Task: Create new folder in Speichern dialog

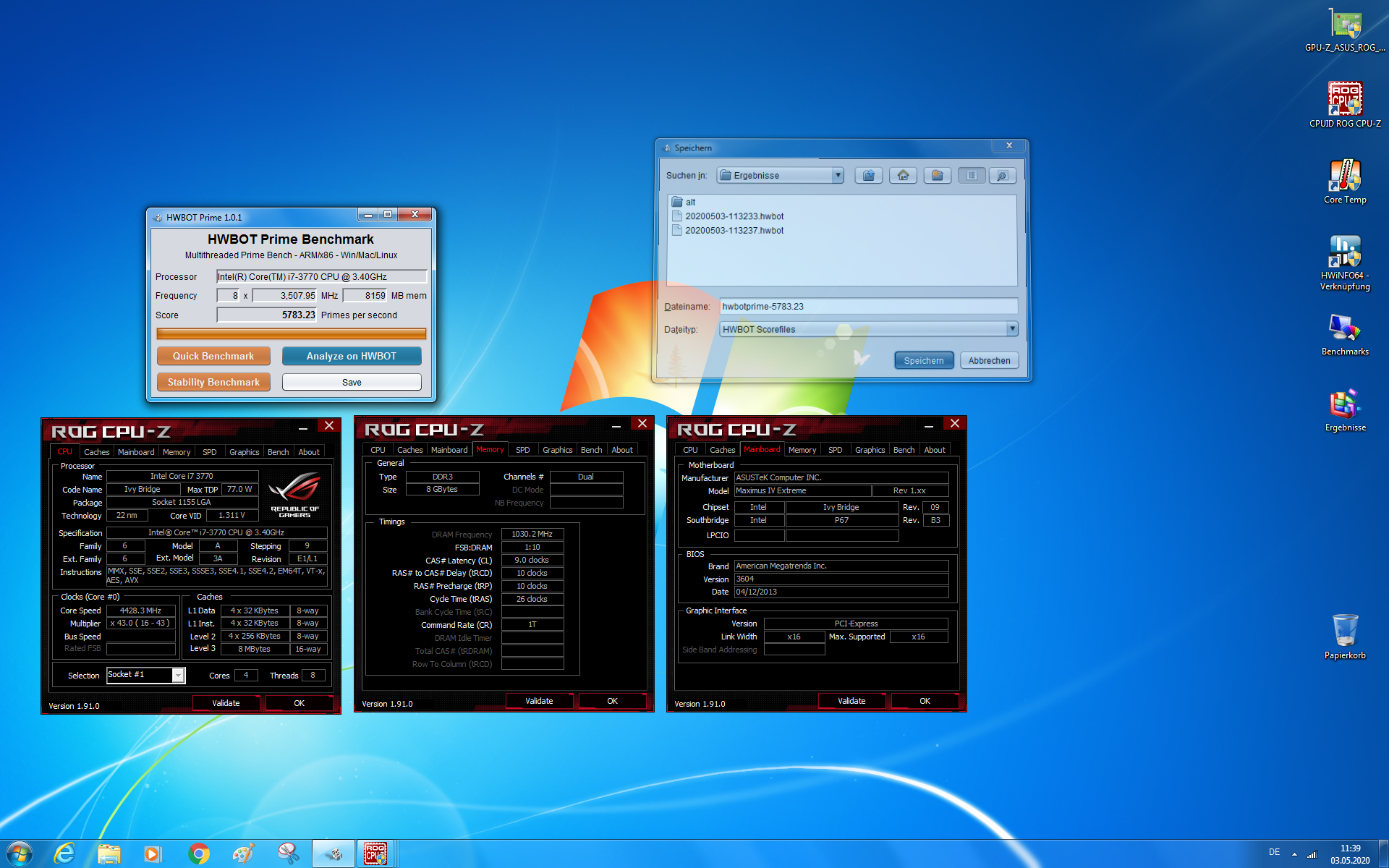Action: pyautogui.click(x=937, y=176)
